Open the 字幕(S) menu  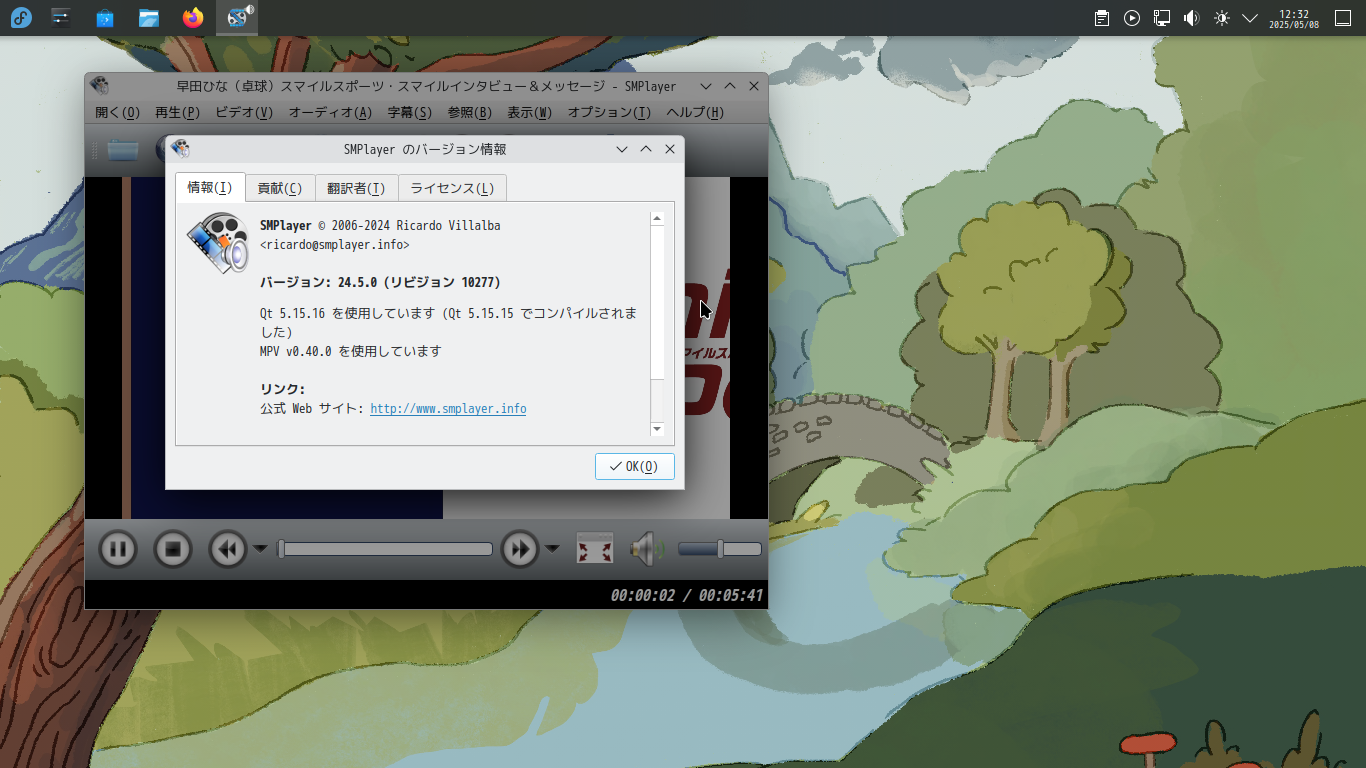[x=409, y=112]
